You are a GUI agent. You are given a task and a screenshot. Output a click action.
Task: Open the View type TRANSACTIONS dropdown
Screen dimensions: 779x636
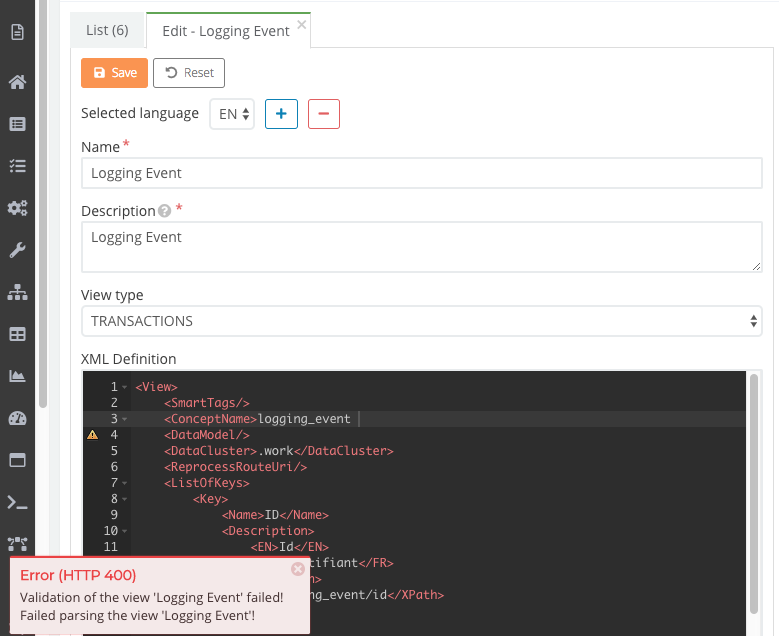421,321
